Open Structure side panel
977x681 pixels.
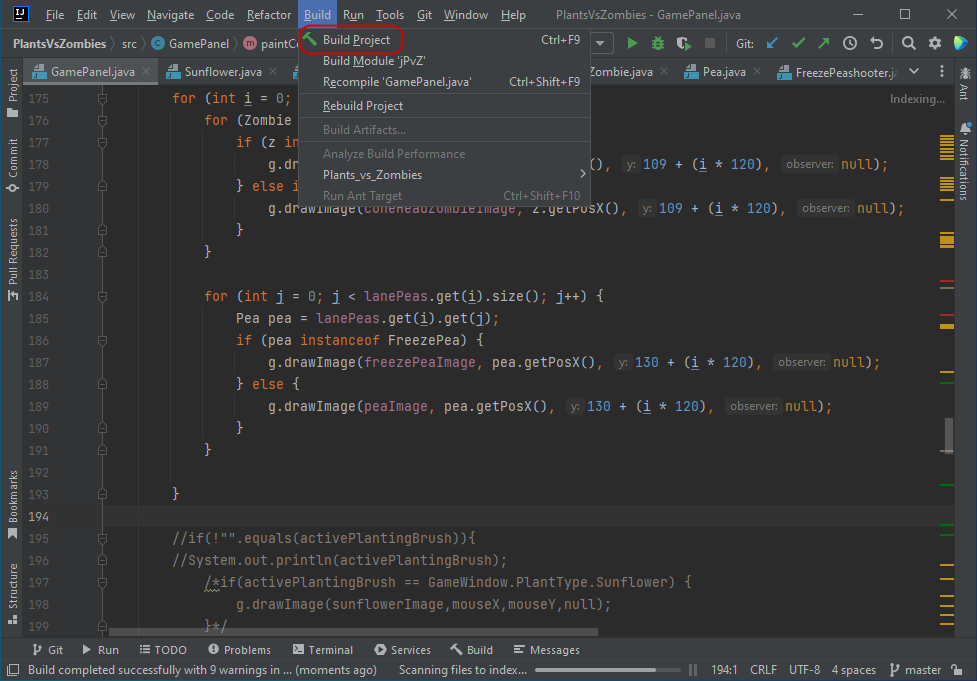tap(12, 593)
